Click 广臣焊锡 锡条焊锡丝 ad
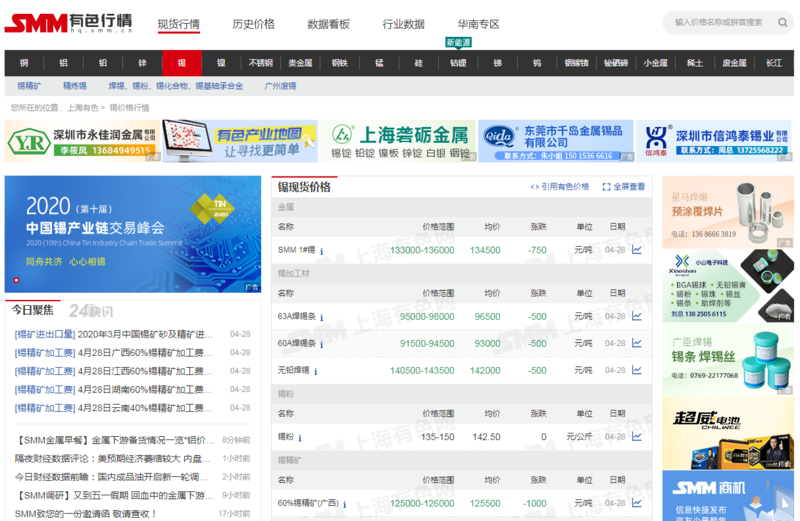This screenshot has height=521, width=800. (728, 360)
